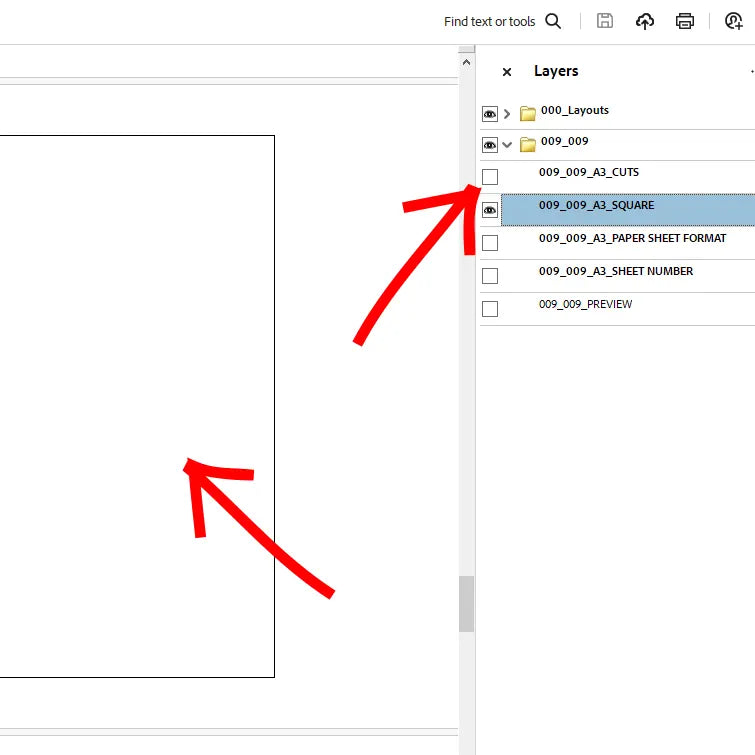This screenshot has height=755, width=755.
Task: Show the 009_009_A3_SHEET NUMBER layer
Action: pos(490,276)
